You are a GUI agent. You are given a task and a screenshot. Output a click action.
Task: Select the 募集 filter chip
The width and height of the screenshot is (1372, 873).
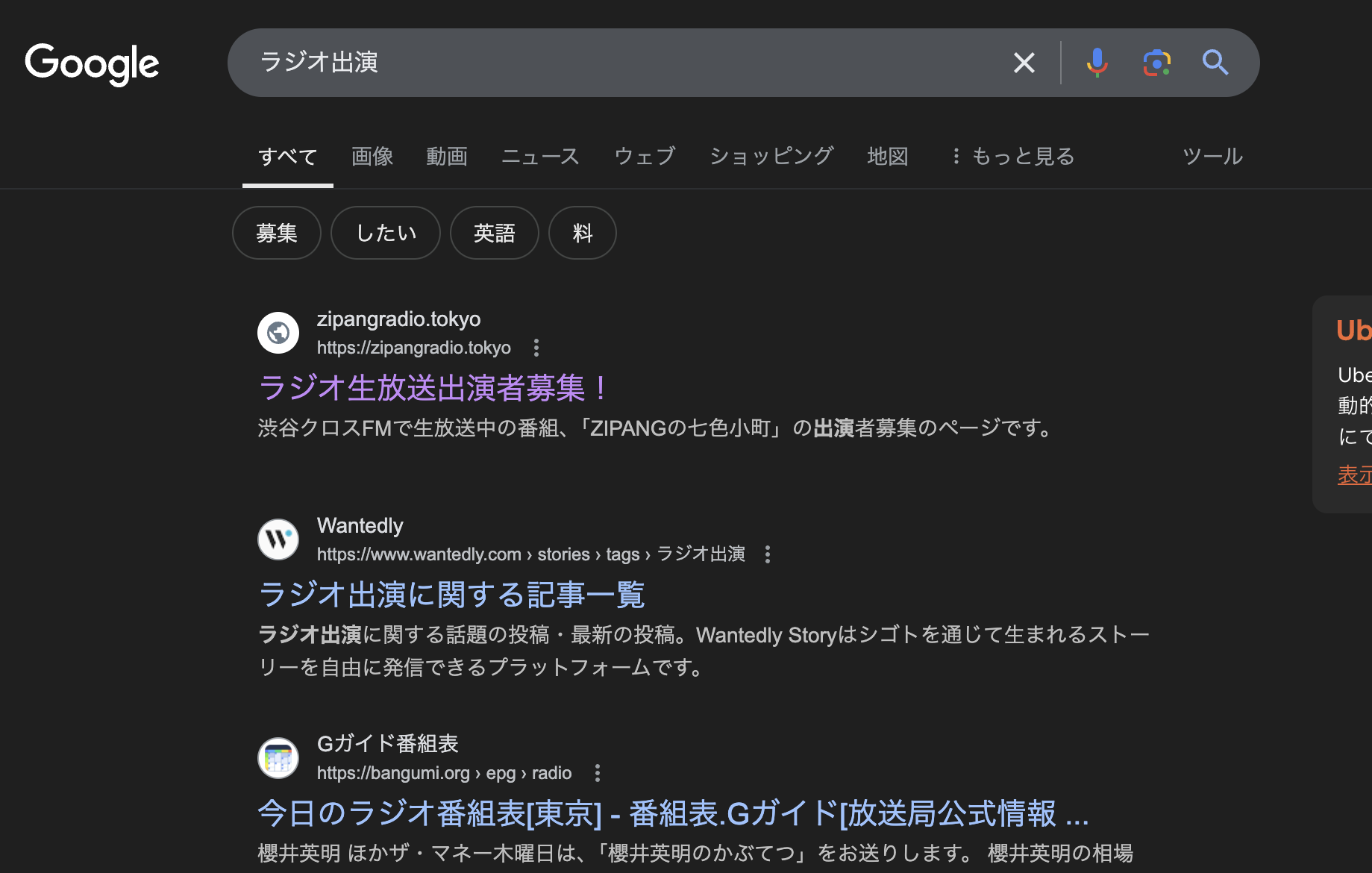pyautogui.click(x=277, y=233)
